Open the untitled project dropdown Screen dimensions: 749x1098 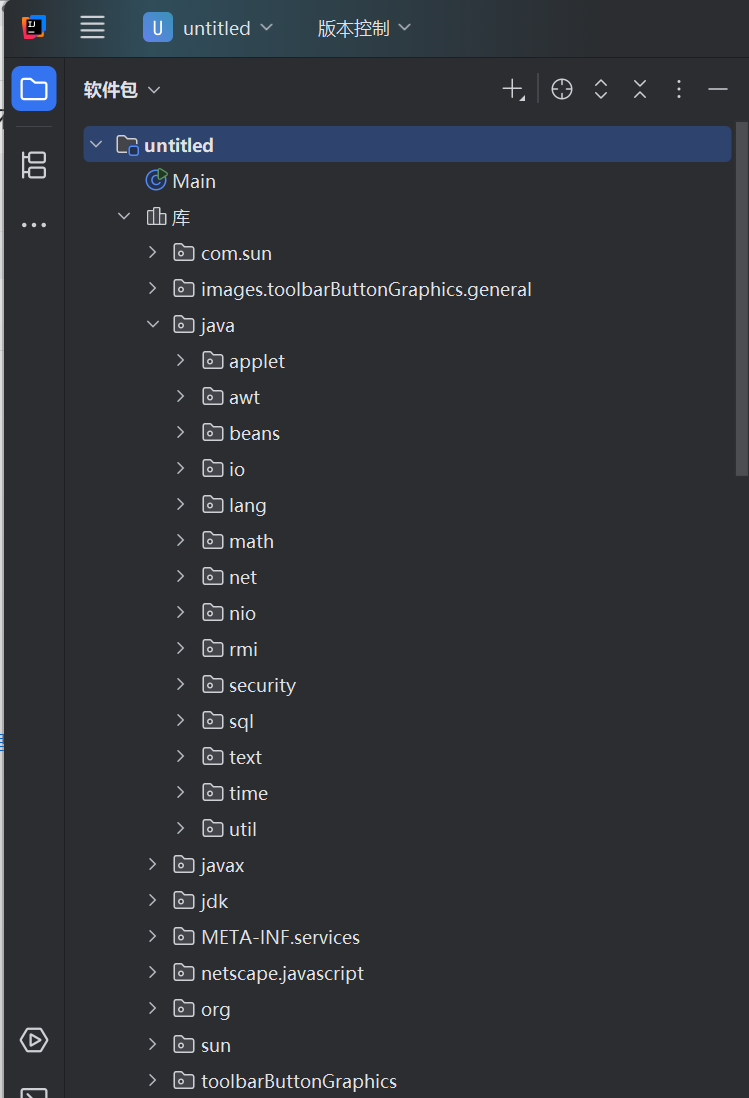tap(208, 28)
